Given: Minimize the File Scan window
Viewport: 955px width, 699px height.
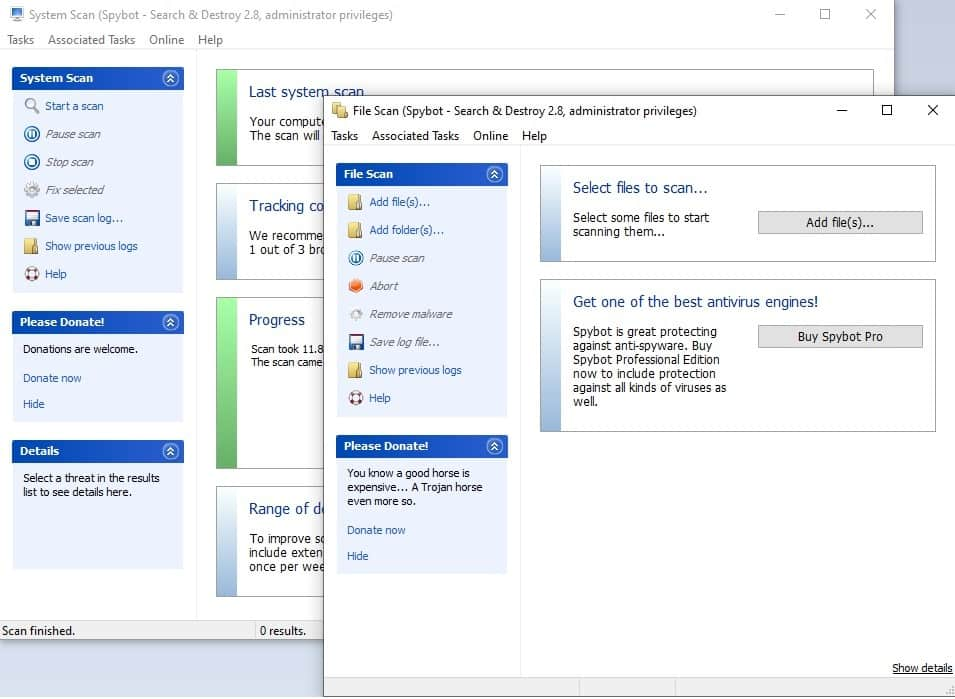Looking at the screenshot, I should [x=842, y=110].
